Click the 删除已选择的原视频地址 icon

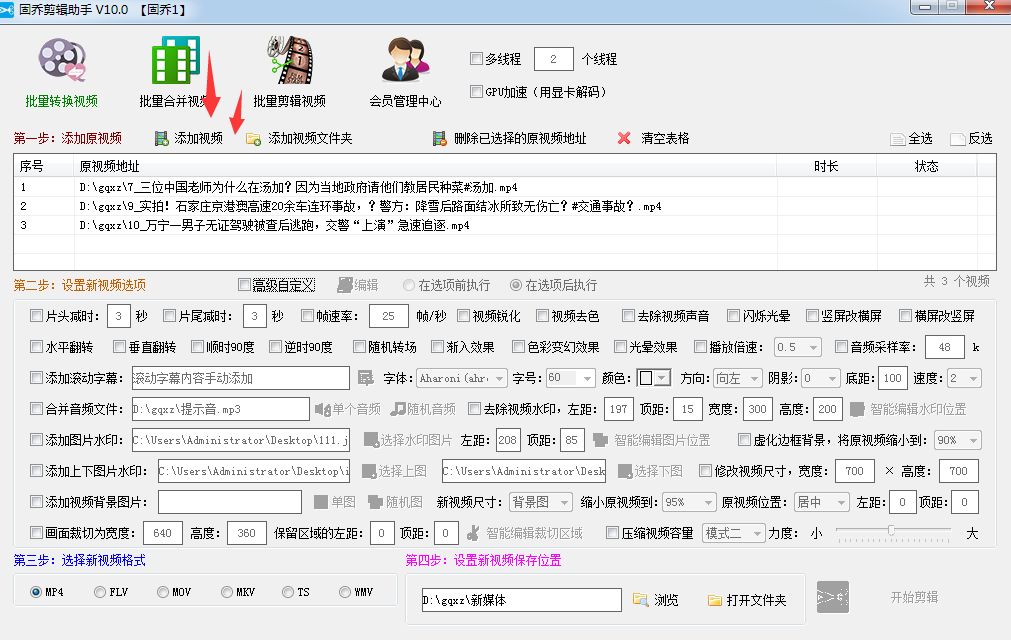click(x=439, y=139)
